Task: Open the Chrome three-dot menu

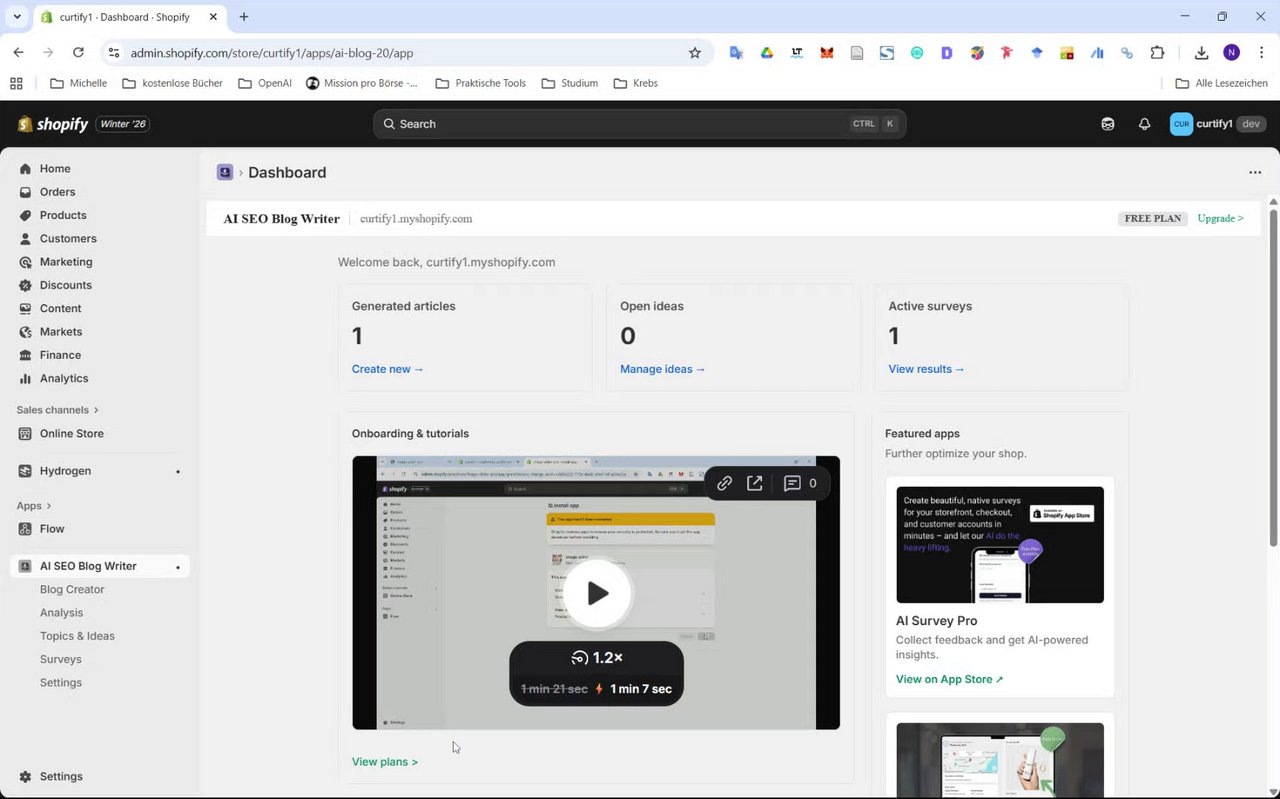Action: click(x=1261, y=53)
